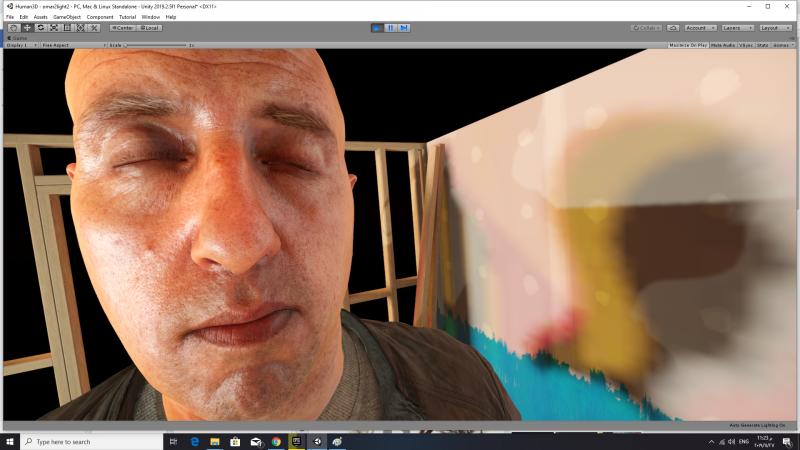Open the Window menu
Viewport: 800px width, 450px height.
151,17
